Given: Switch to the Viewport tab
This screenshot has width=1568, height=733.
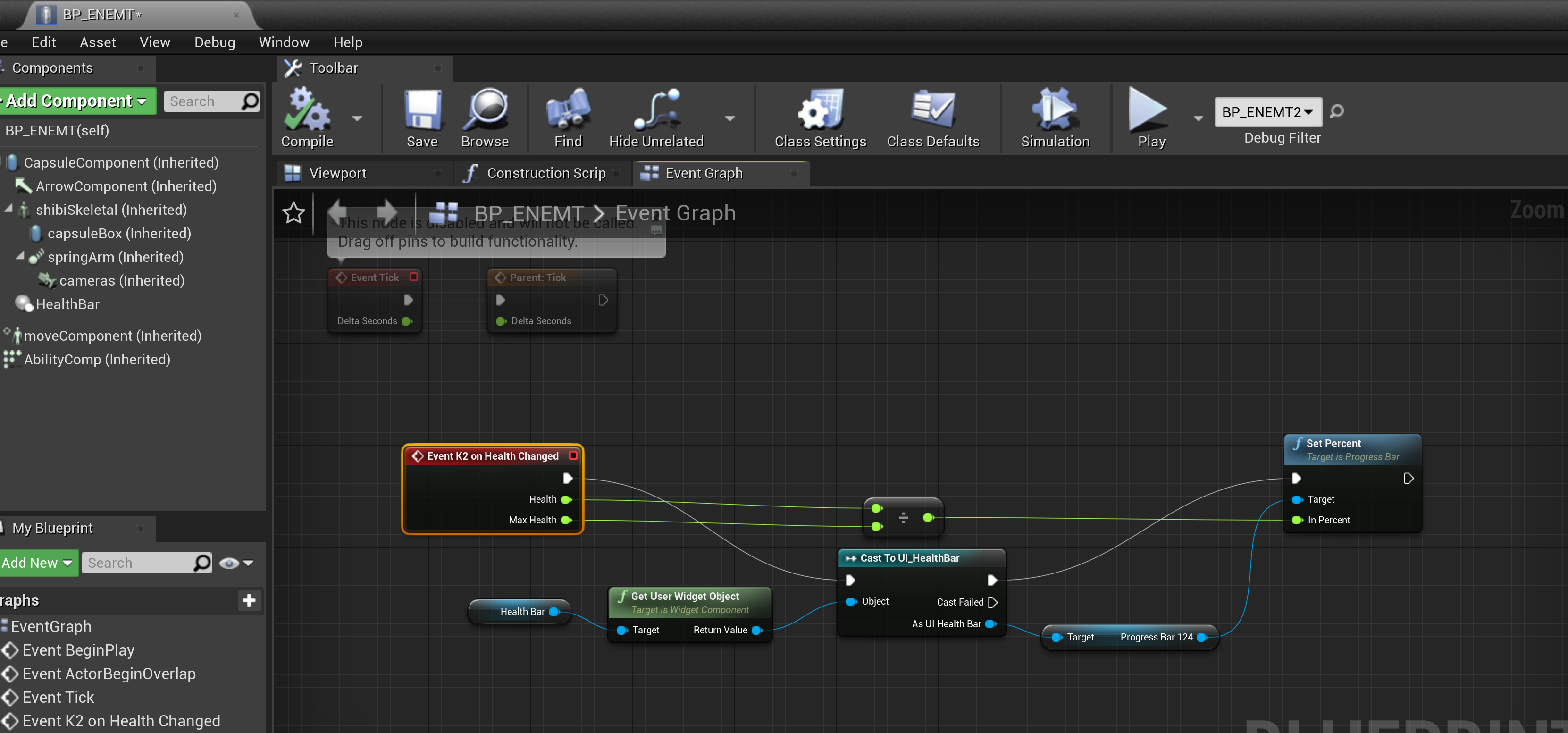Looking at the screenshot, I should coord(338,173).
